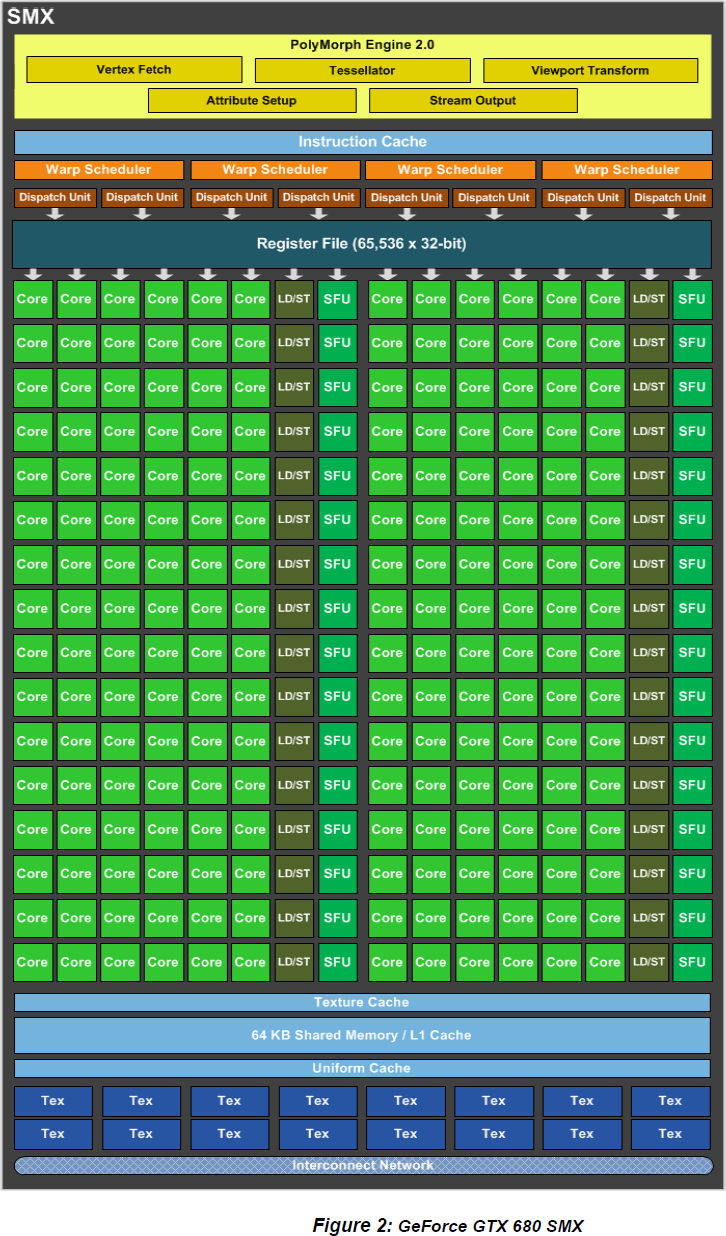Select the Uniform Cache bar
The width and height of the screenshot is (726, 1236).
(362, 1068)
